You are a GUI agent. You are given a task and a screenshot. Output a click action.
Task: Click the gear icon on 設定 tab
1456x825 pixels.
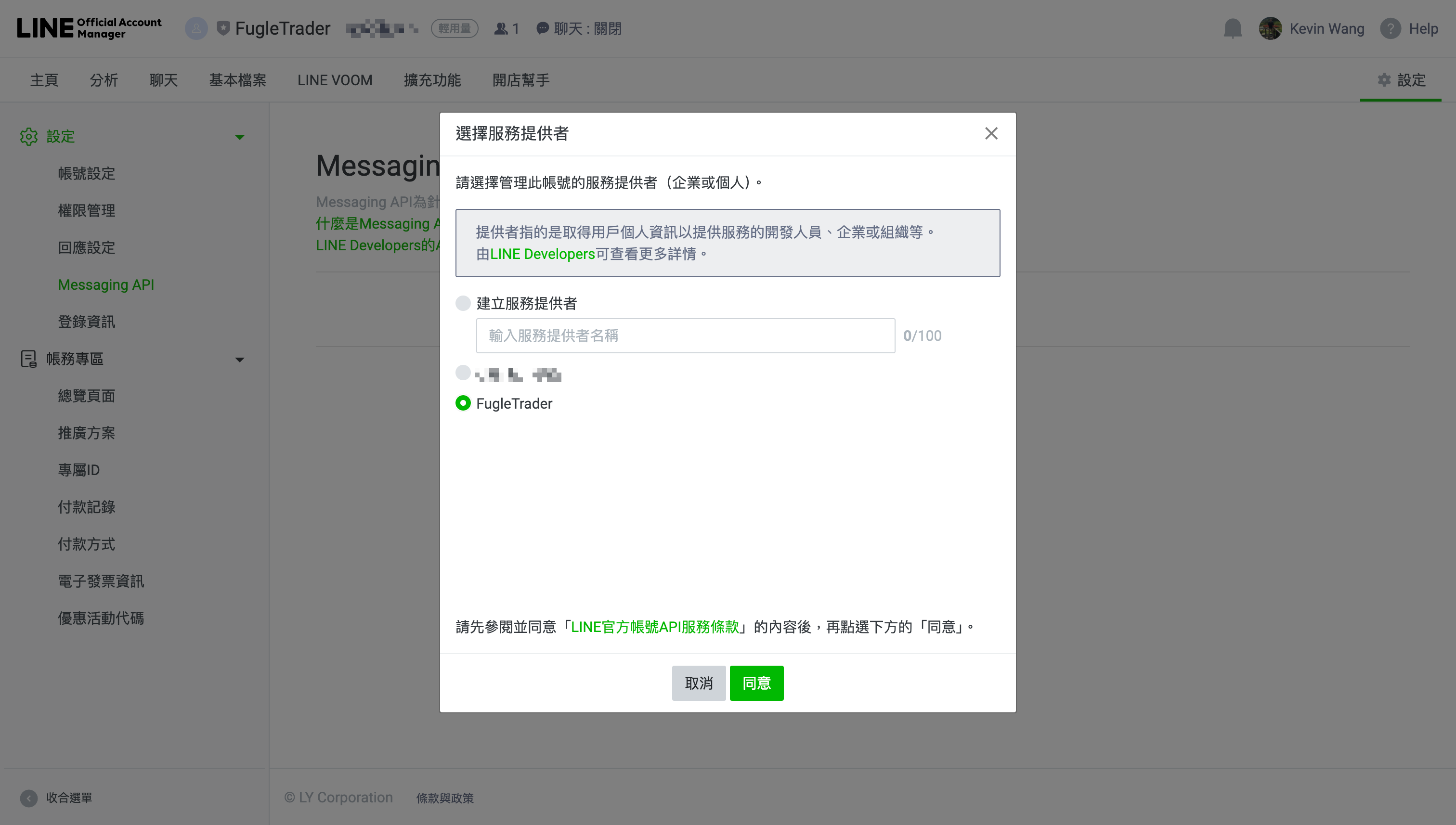pos(1384,80)
